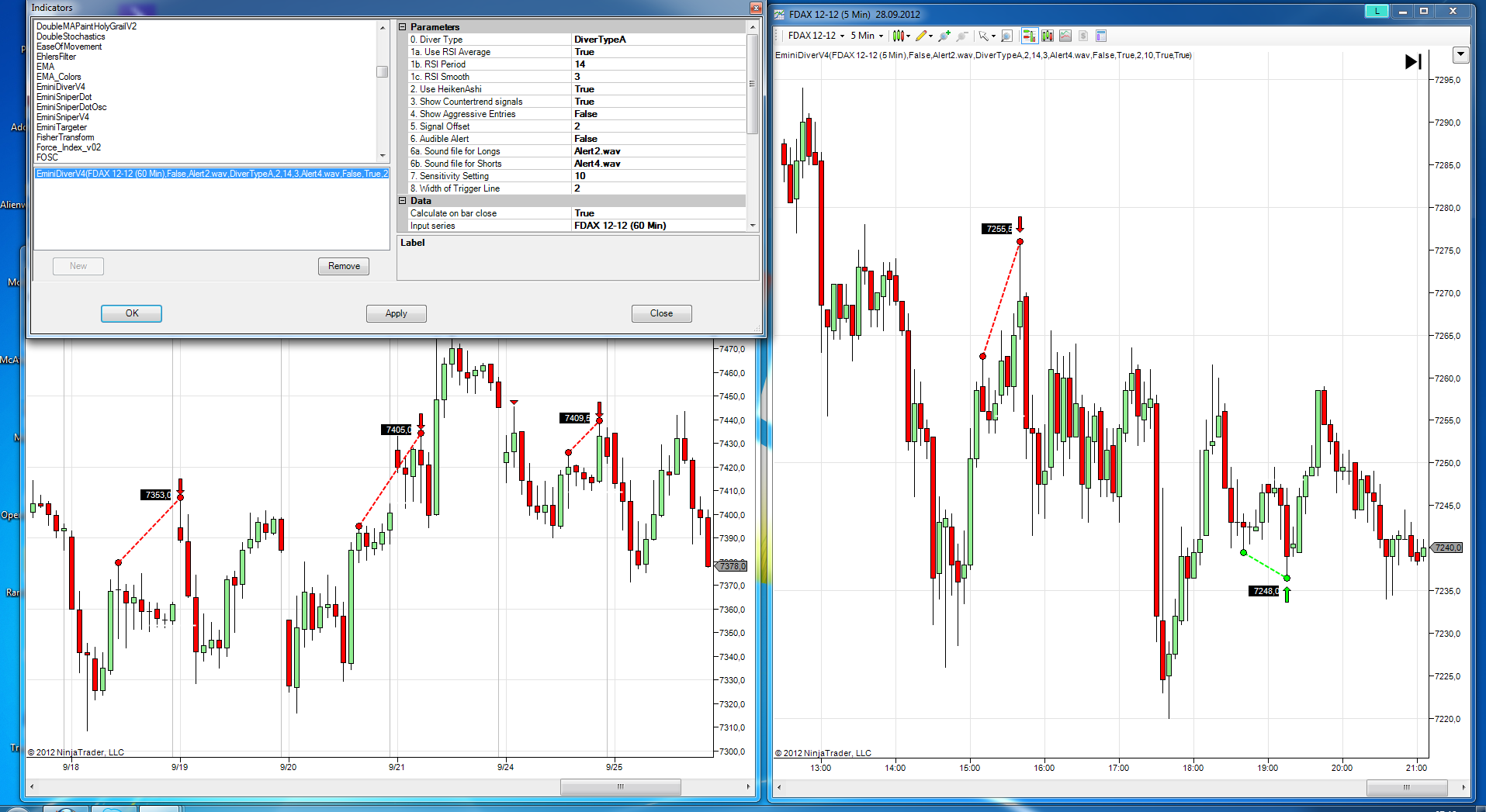
Task: Click the Show Countertrend signals value
Action: tap(659, 102)
